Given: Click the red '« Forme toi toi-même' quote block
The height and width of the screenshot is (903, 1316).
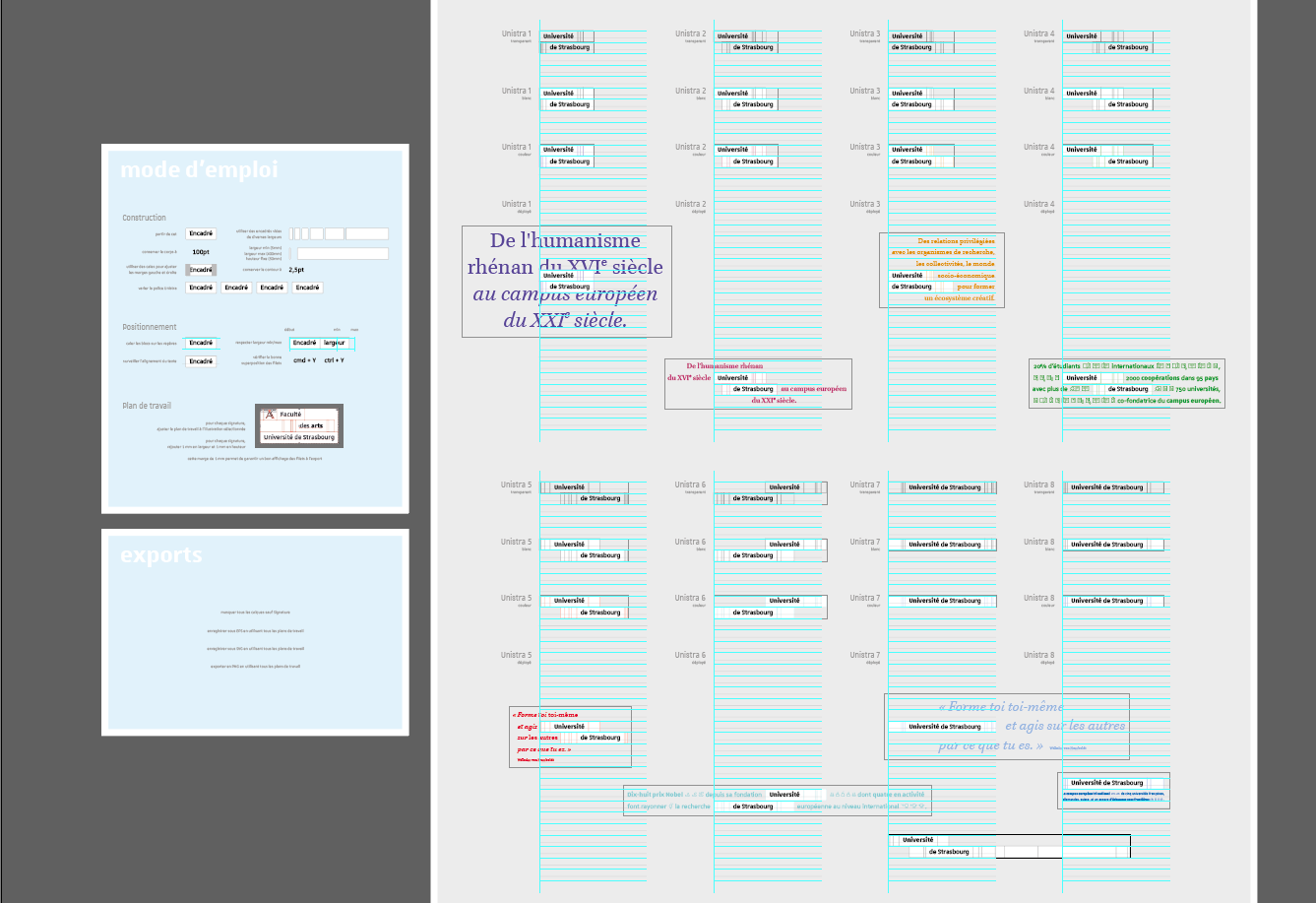Looking at the screenshot, I should 570,737.
